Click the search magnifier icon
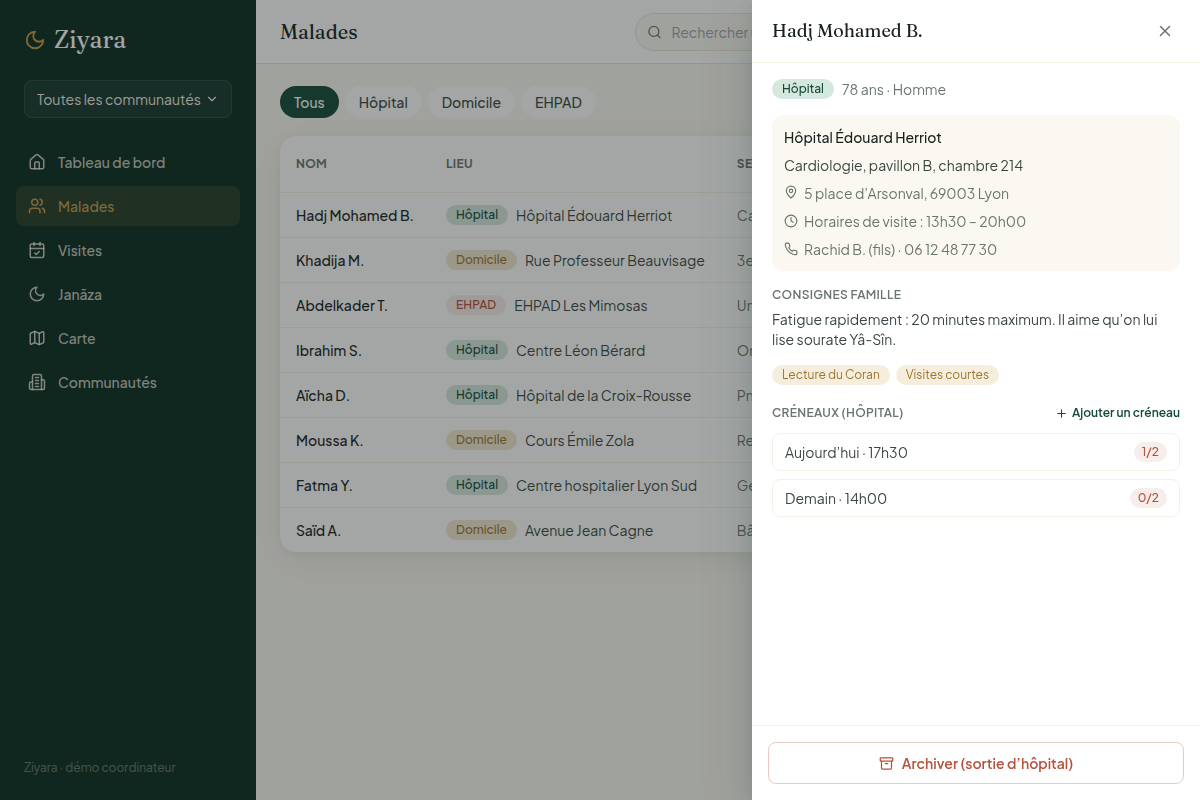The height and width of the screenshot is (800, 1200). (655, 33)
